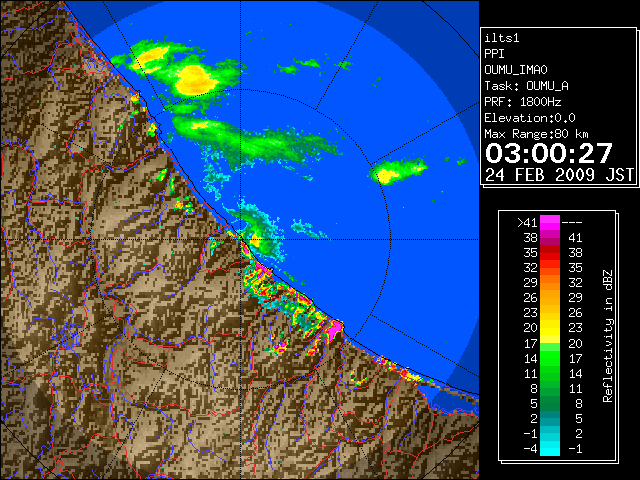
Task: Pick the cyan swatch at the scale bottom
Action: coord(550,449)
